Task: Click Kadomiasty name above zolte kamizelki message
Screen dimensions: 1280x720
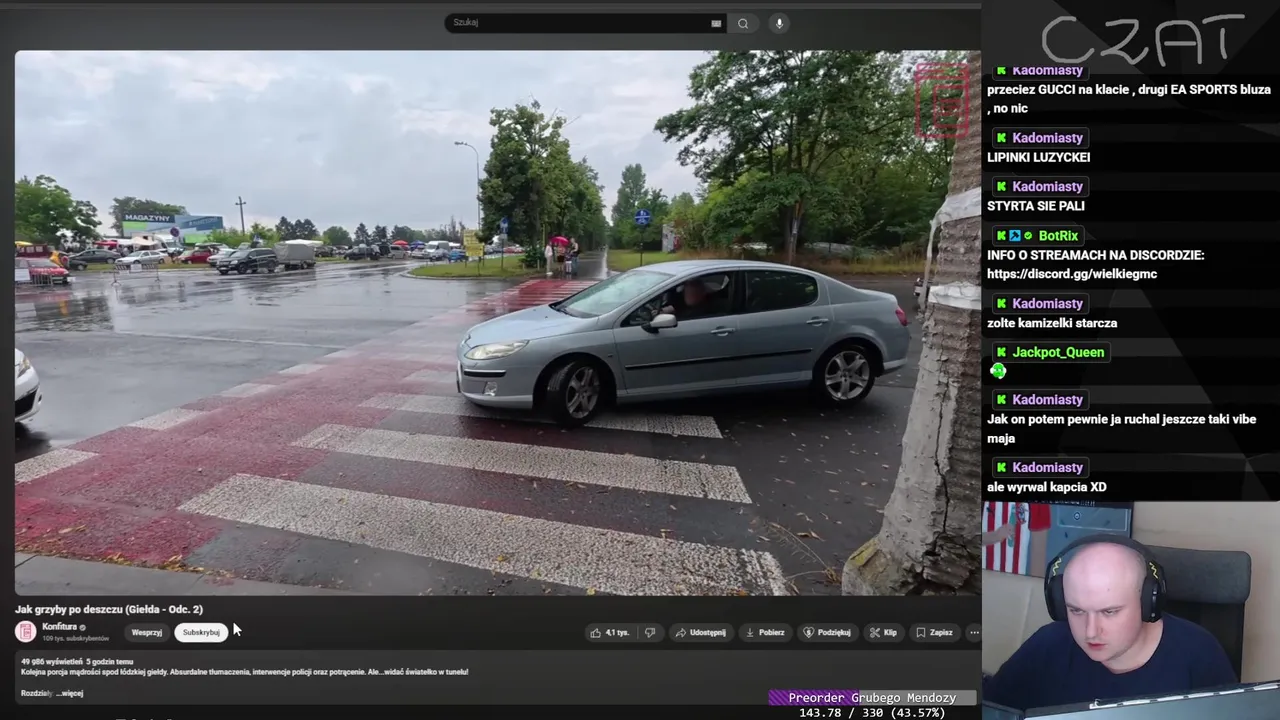Action: (x=1047, y=304)
